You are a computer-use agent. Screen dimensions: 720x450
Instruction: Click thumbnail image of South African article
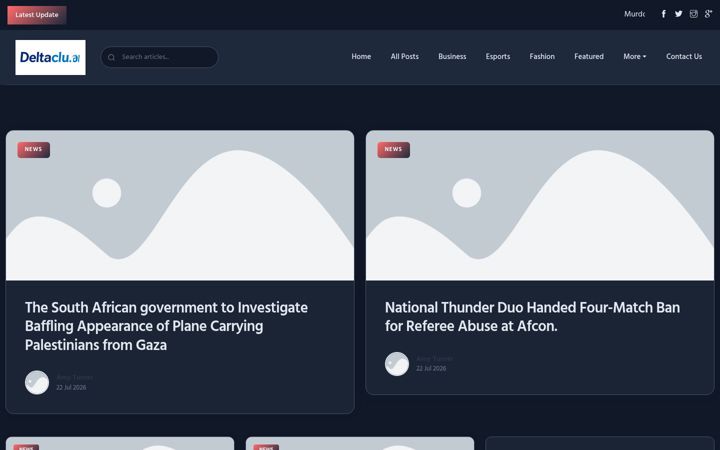coord(180,205)
